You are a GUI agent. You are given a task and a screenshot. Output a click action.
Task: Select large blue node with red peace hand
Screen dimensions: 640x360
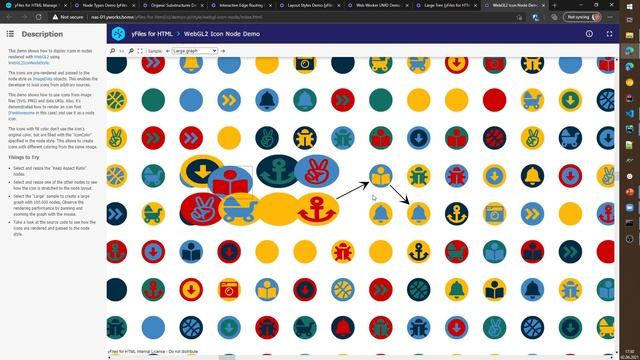pyautogui.click(x=317, y=171)
